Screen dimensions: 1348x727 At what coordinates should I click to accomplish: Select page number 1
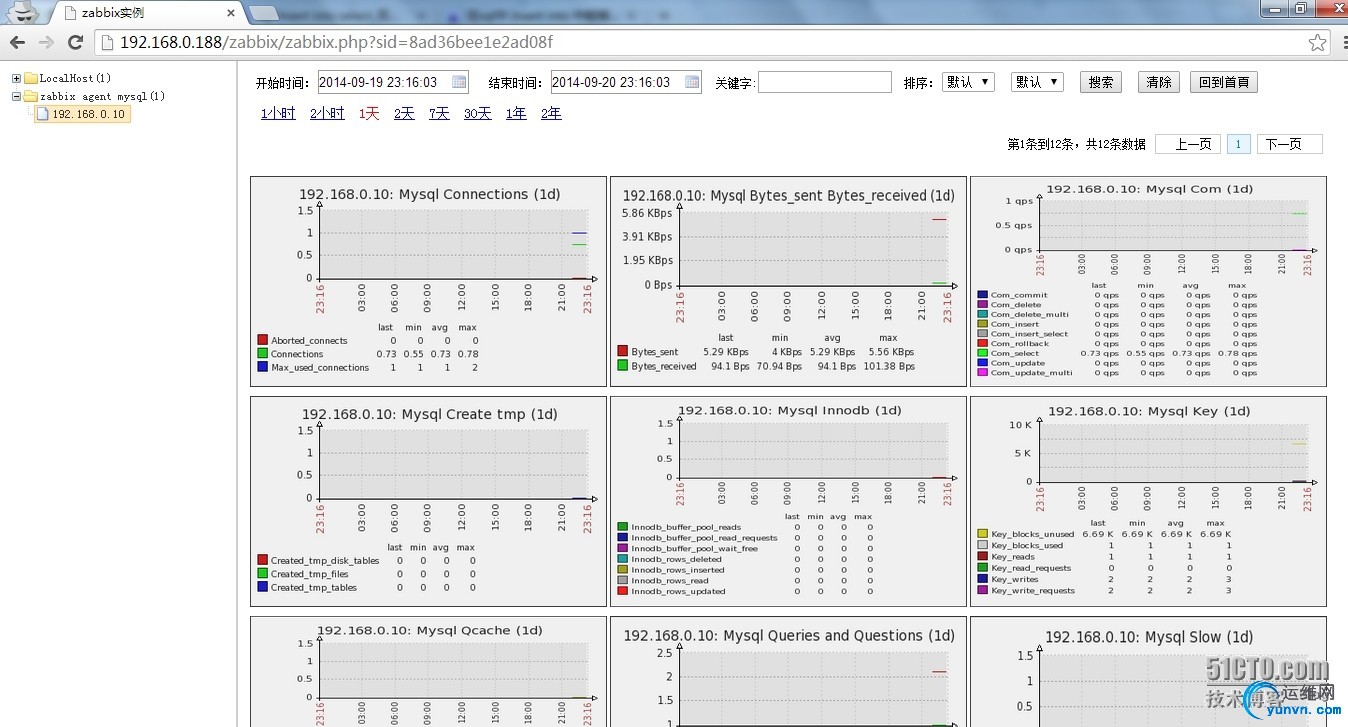click(x=1238, y=144)
